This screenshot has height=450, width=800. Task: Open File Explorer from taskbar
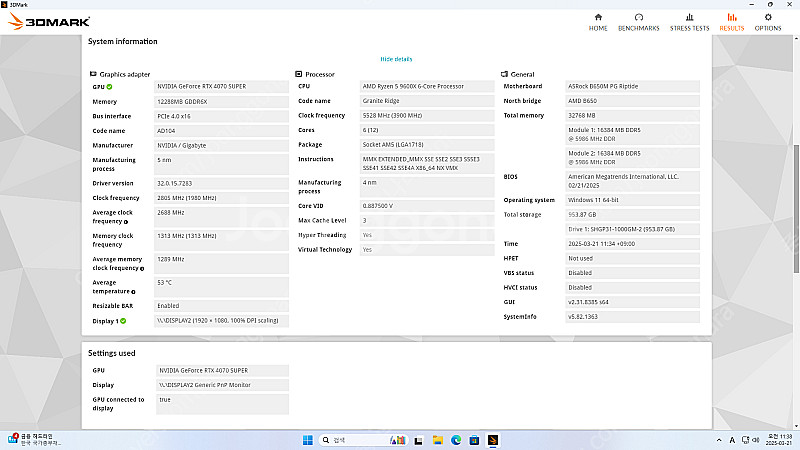tap(437, 440)
